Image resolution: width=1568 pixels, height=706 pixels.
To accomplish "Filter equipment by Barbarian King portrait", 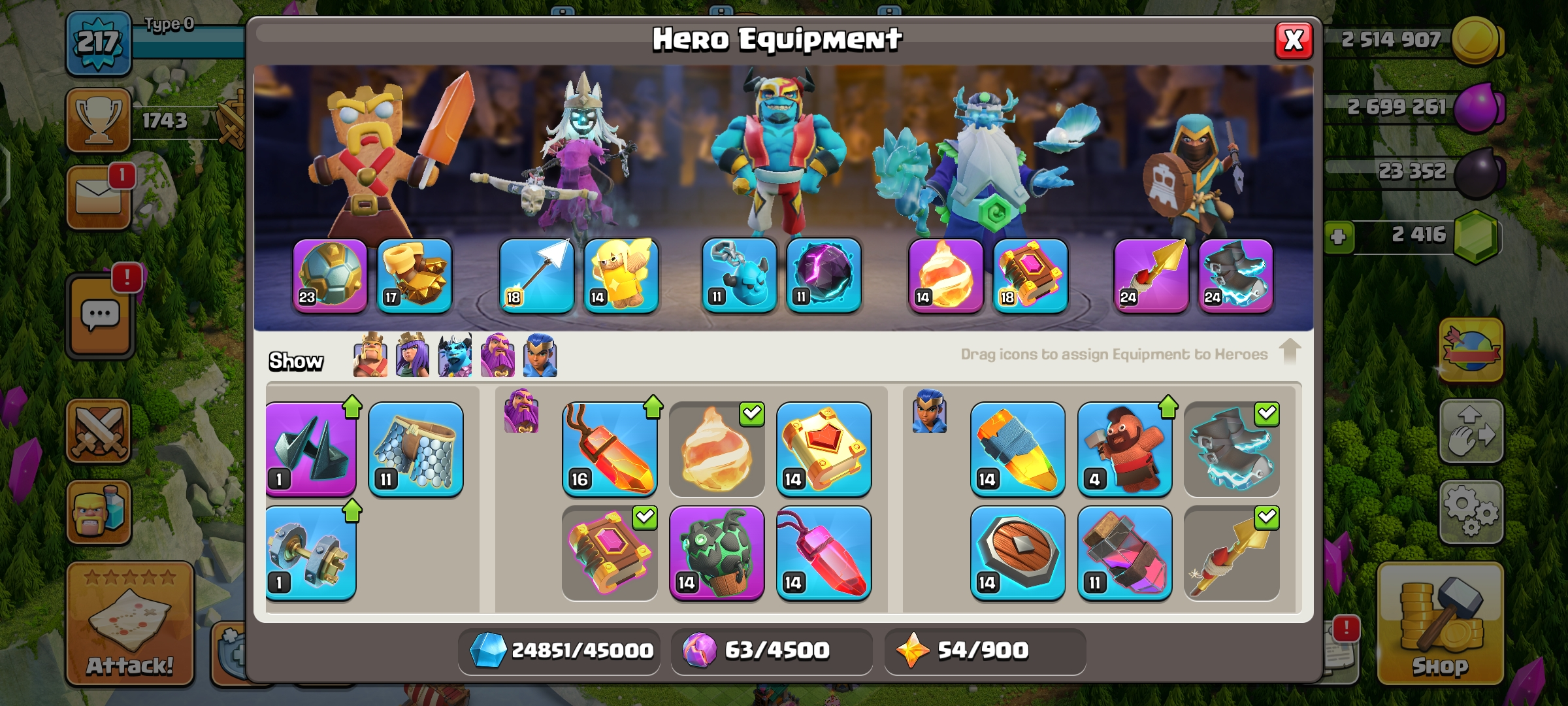I will [370, 355].
